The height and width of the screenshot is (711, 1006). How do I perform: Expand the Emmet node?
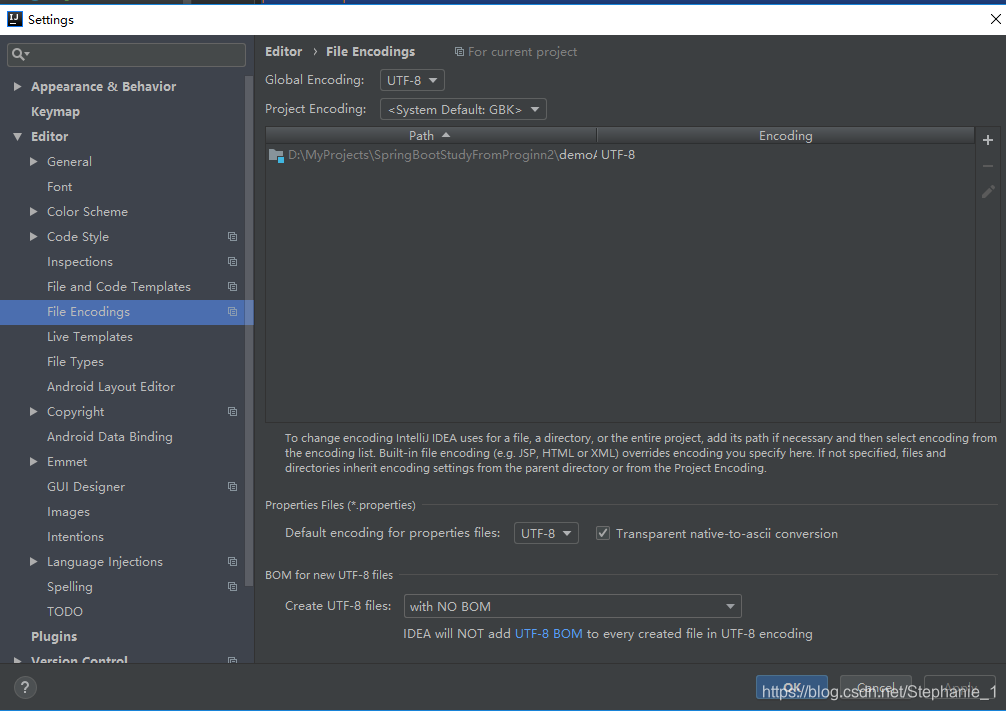(33, 461)
